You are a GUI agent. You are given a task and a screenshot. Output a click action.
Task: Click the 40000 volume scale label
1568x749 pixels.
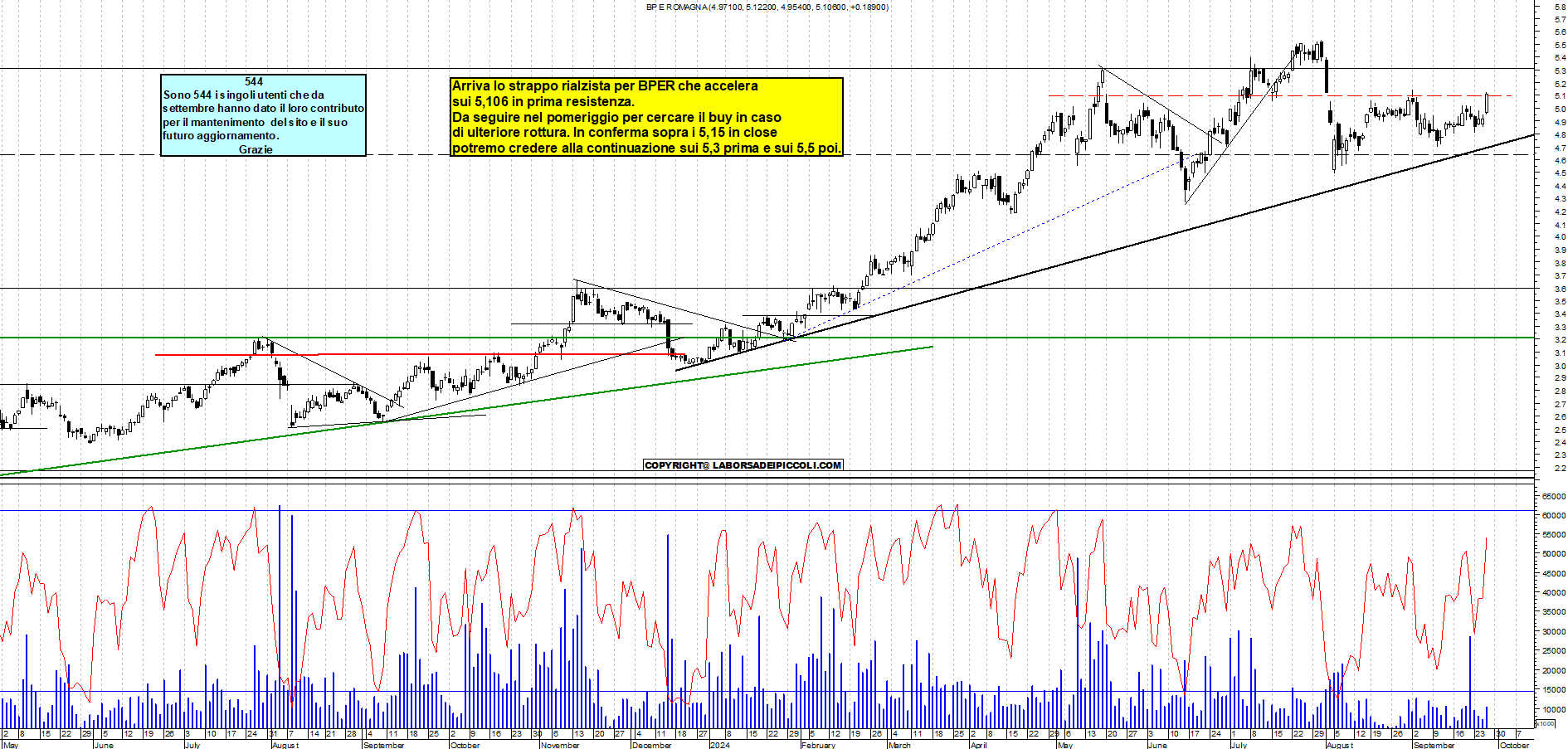tap(1554, 593)
